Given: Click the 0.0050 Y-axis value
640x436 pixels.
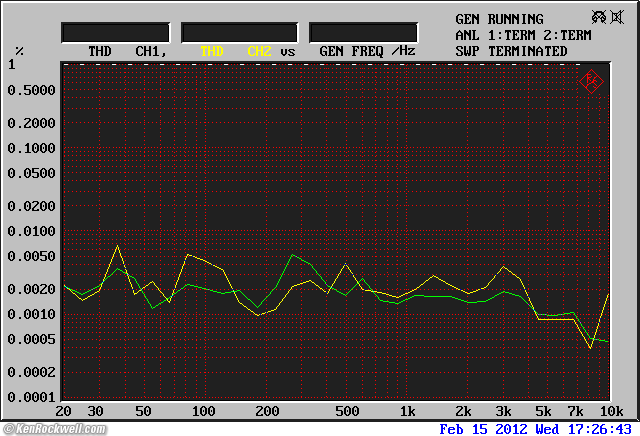Looking at the screenshot, I should point(31,256).
